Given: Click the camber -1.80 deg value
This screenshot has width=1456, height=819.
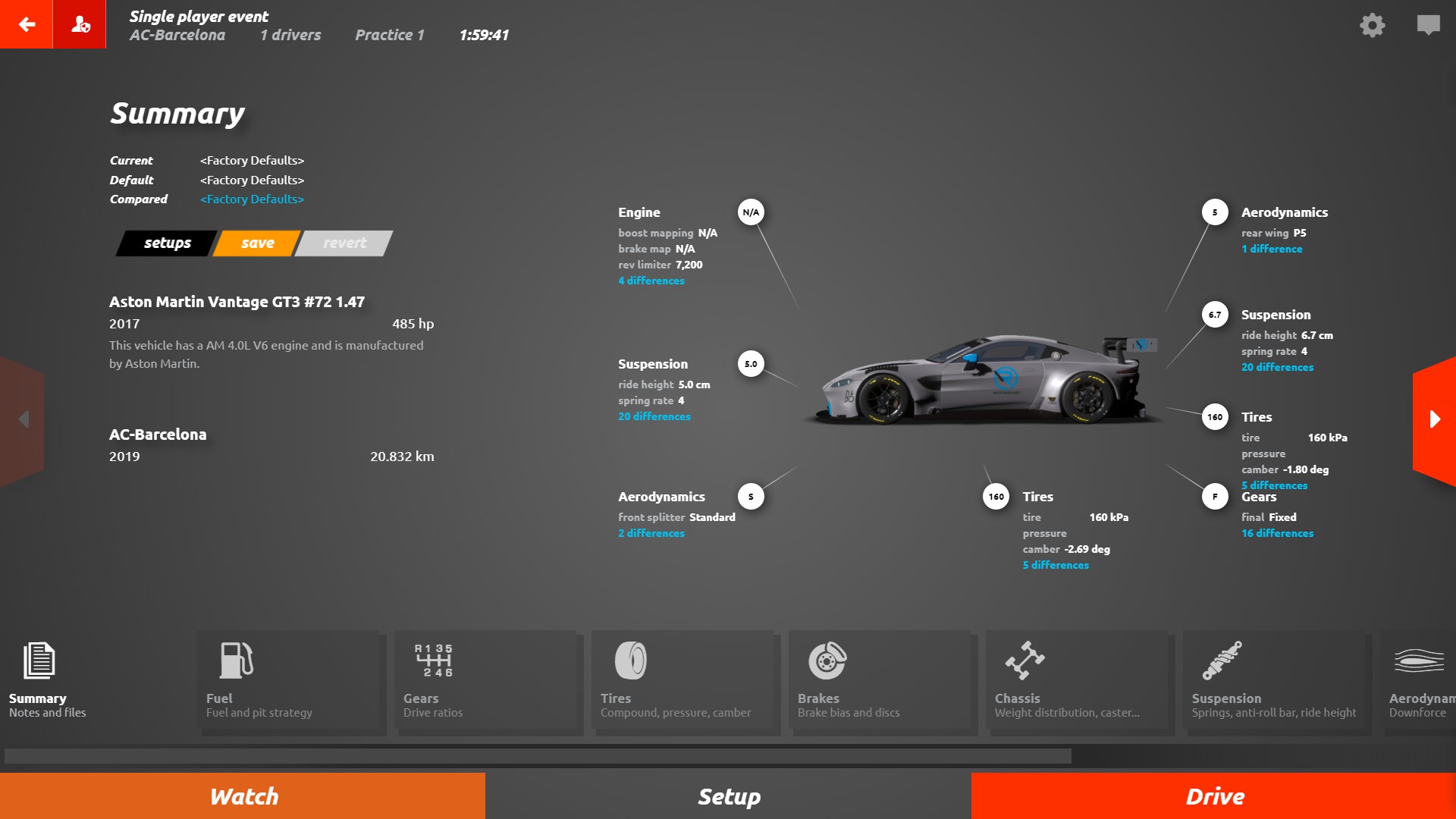Looking at the screenshot, I should pyautogui.click(x=1306, y=469).
